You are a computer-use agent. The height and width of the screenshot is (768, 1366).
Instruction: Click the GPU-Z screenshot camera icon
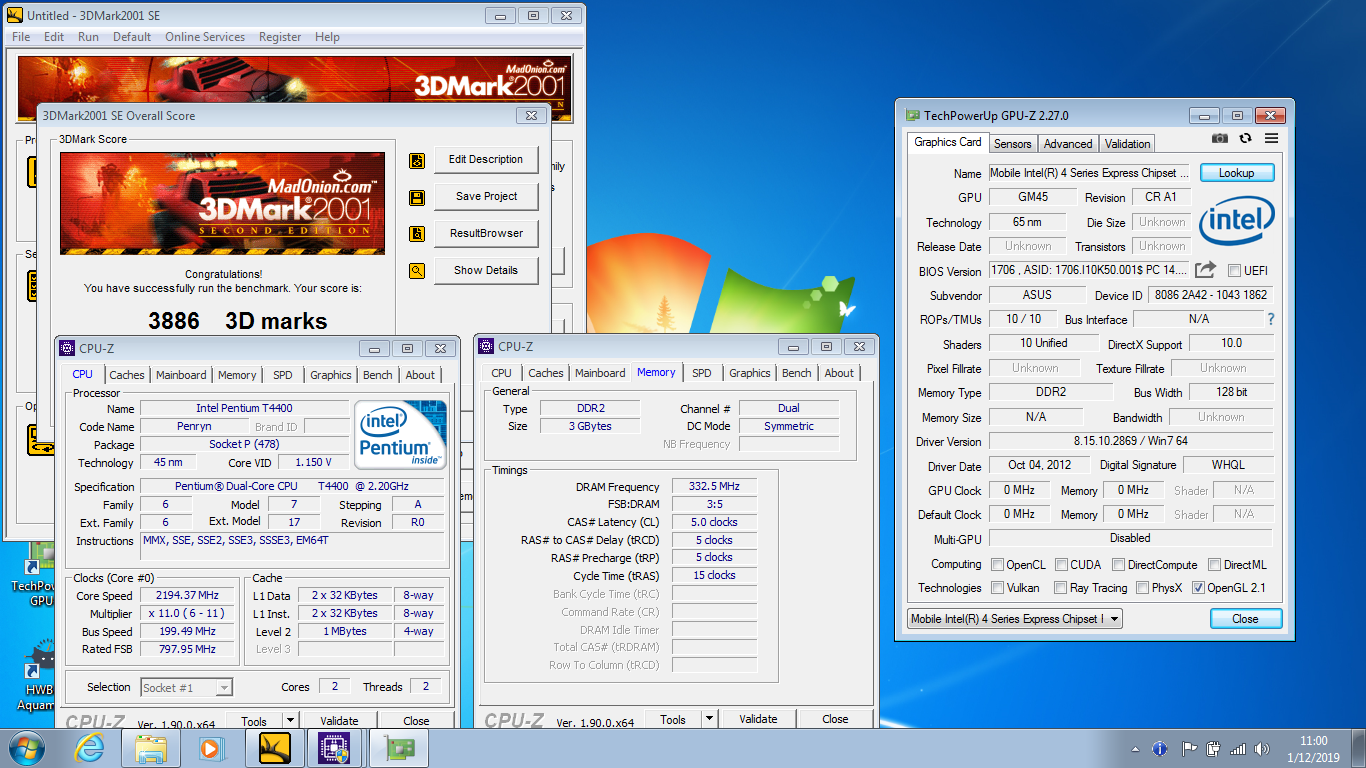pyautogui.click(x=1220, y=139)
